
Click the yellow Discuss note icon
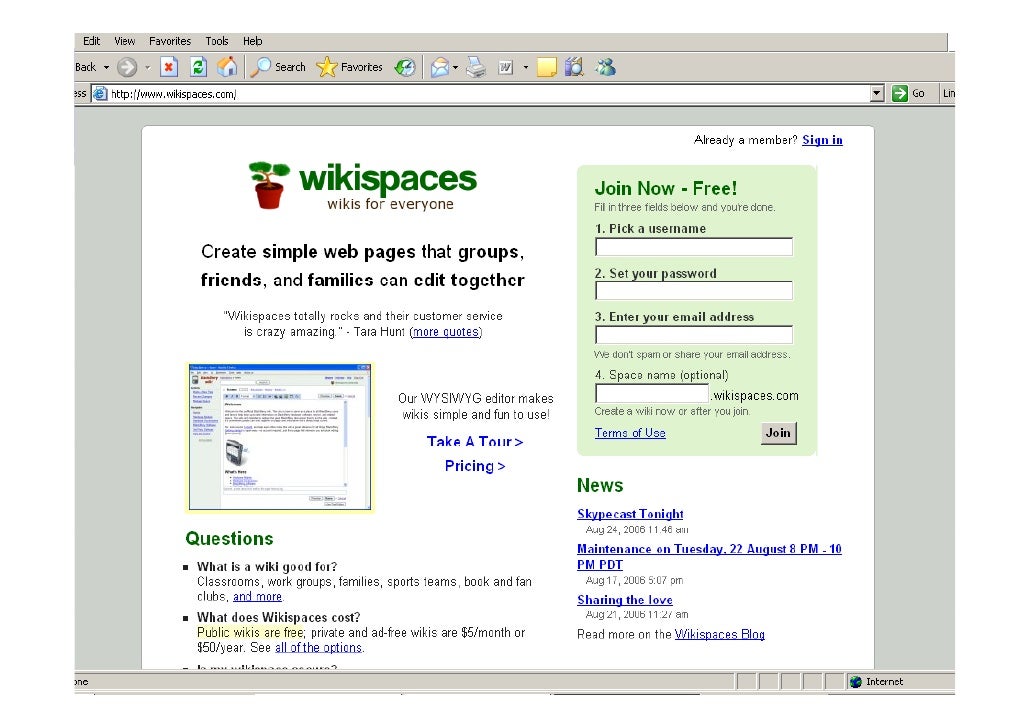[547, 67]
